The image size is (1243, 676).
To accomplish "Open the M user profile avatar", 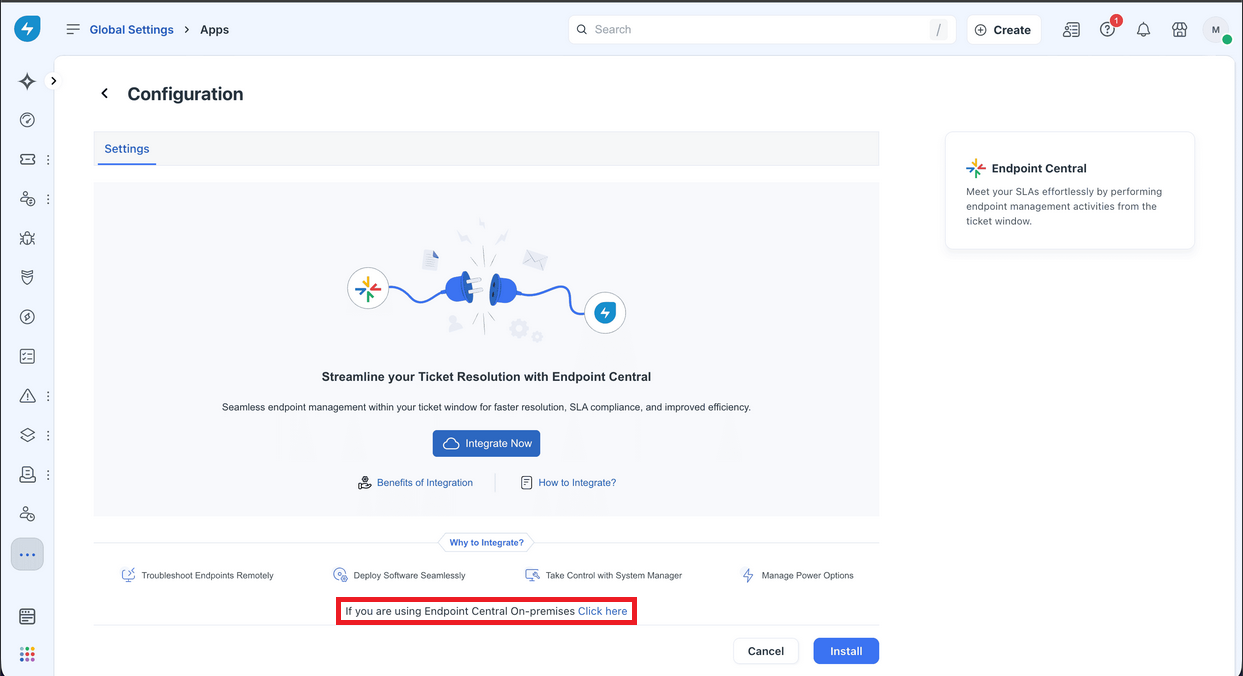I will pyautogui.click(x=1216, y=30).
